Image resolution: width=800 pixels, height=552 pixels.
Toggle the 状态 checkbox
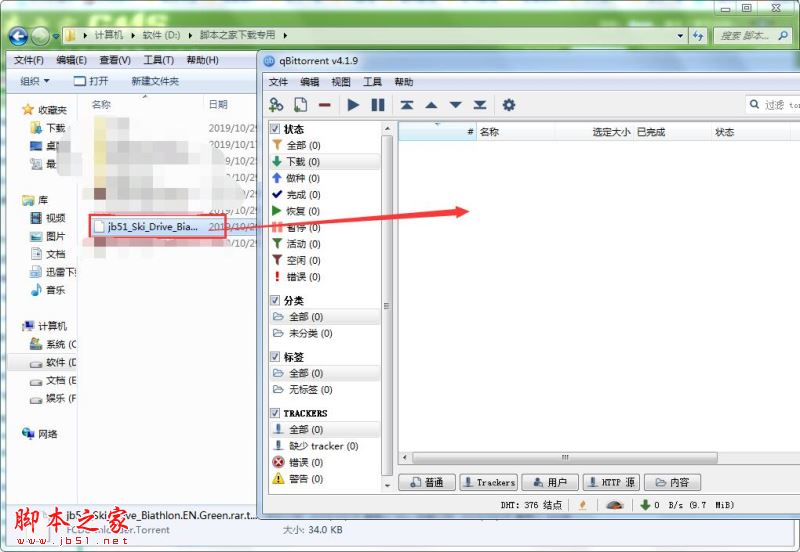pyautogui.click(x=275, y=129)
